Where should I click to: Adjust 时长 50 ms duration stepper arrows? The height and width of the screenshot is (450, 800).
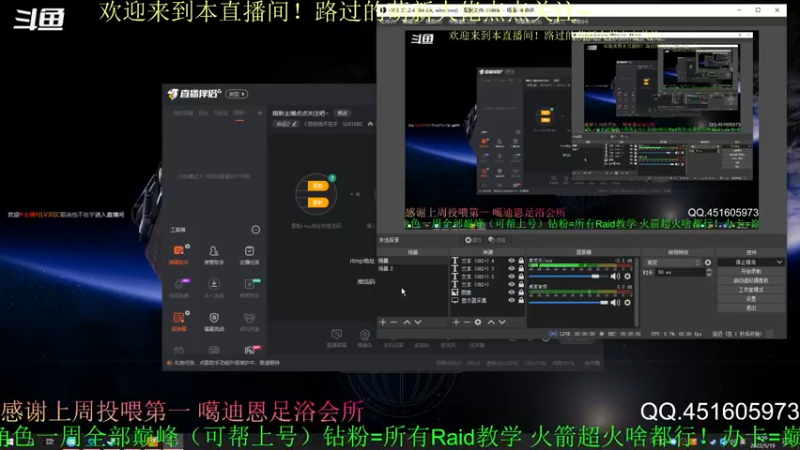(x=709, y=272)
